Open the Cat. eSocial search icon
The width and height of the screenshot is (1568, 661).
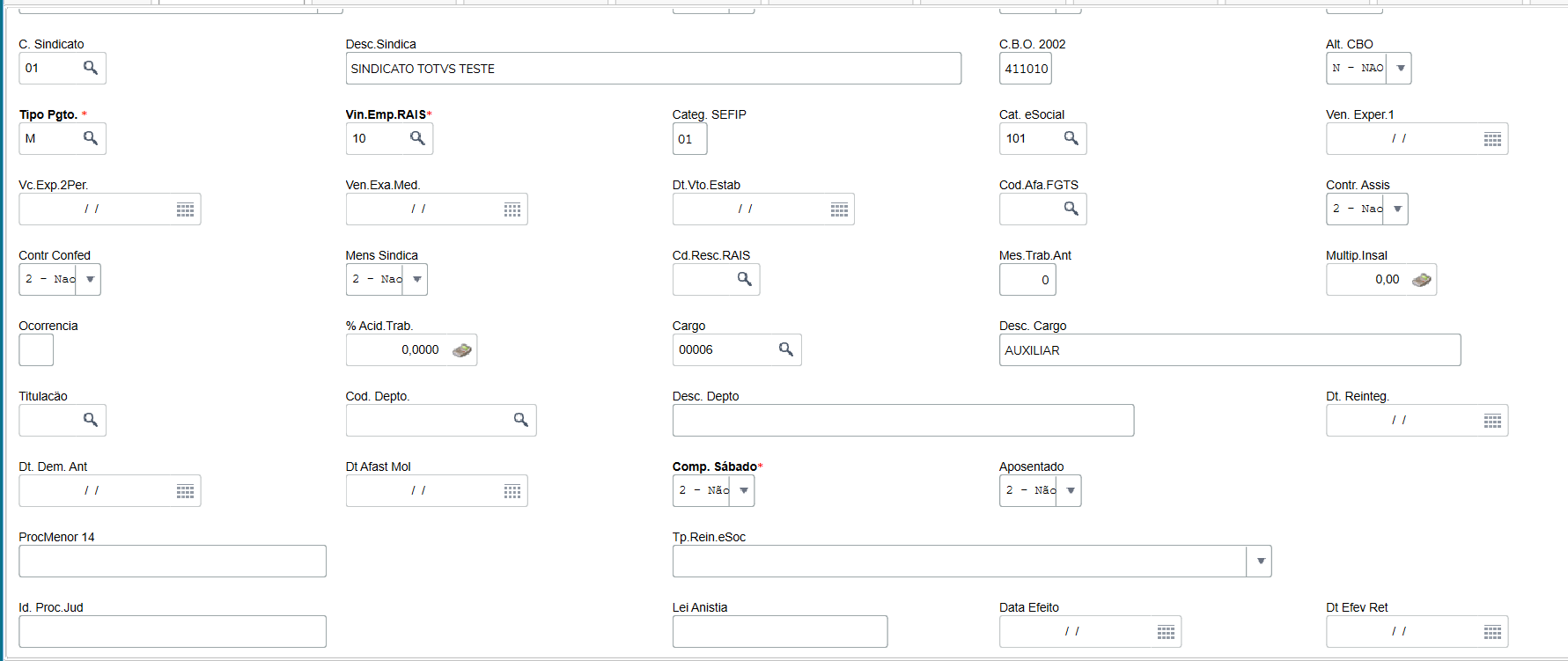(x=1071, y=138)
